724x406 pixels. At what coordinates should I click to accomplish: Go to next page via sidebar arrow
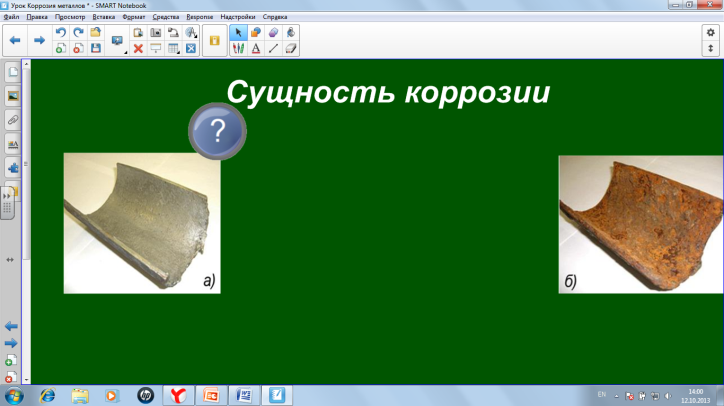pos(11,343)
